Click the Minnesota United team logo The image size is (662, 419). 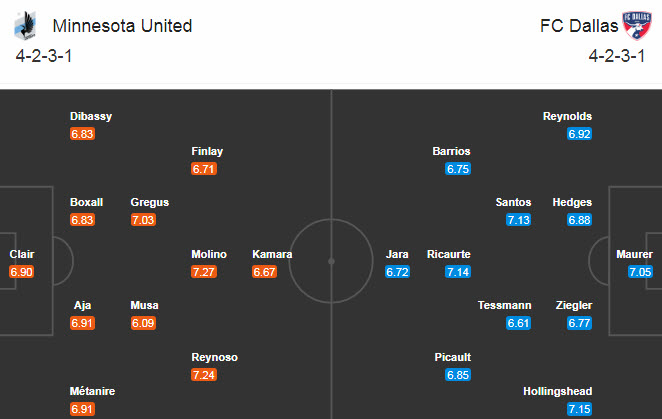[28, 23]
